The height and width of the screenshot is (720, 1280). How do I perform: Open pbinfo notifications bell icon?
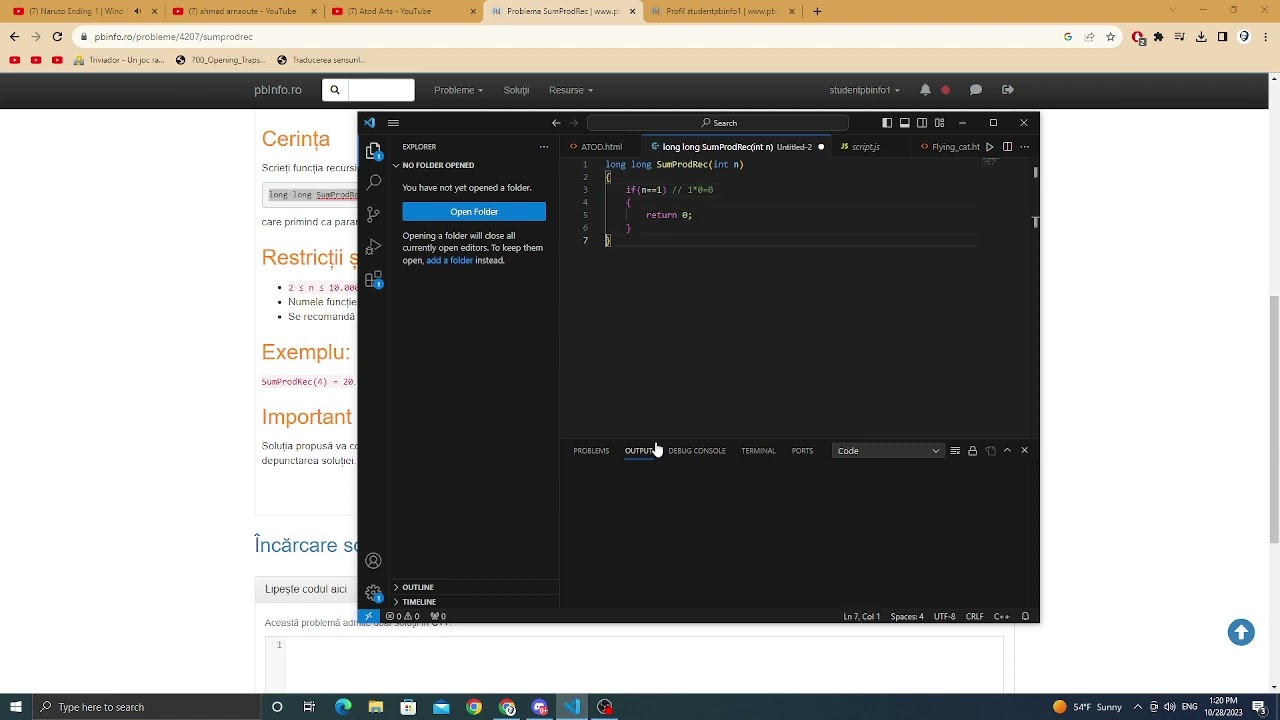click(925, 90)
